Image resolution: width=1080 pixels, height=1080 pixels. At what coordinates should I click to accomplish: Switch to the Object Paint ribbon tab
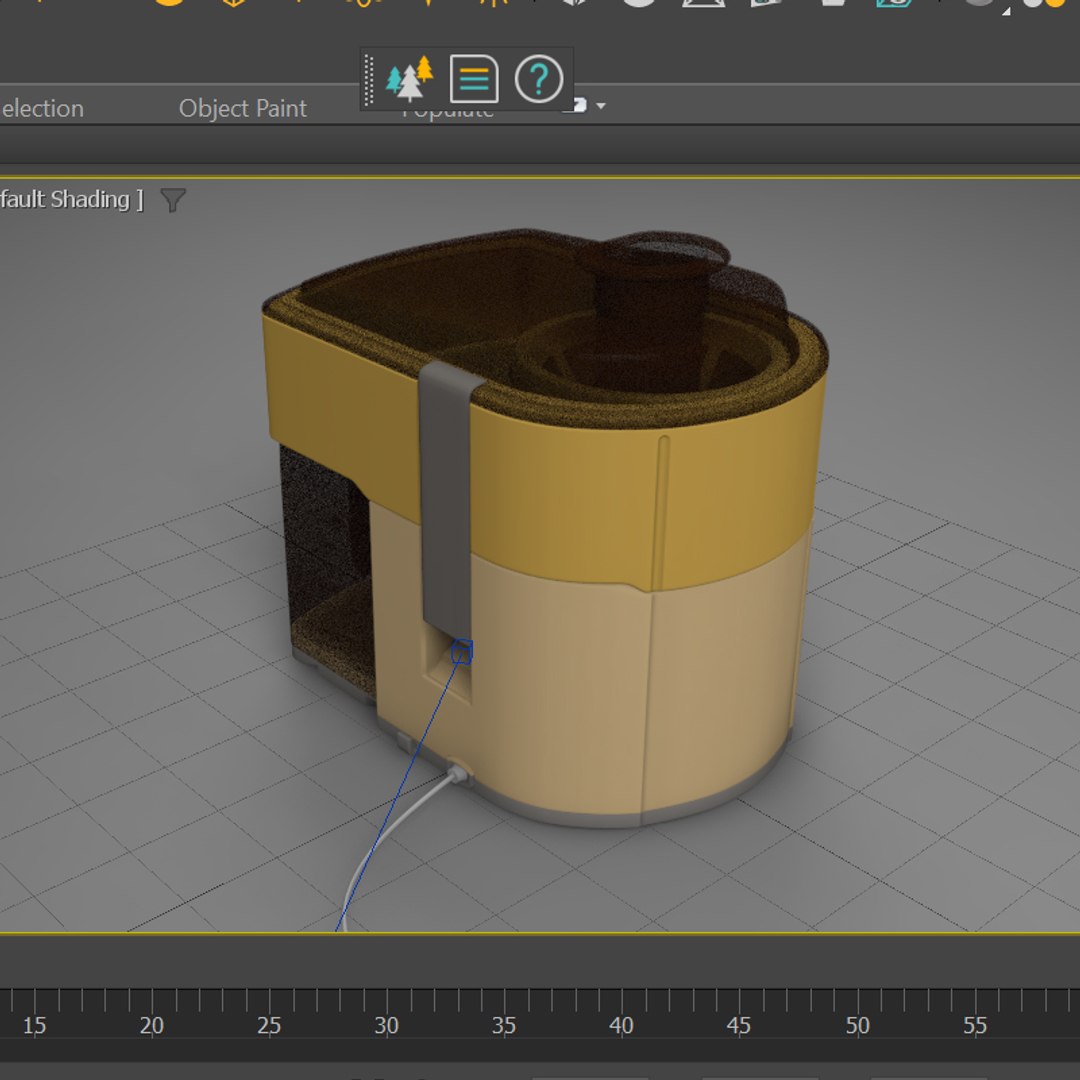(x=242, y=108)
